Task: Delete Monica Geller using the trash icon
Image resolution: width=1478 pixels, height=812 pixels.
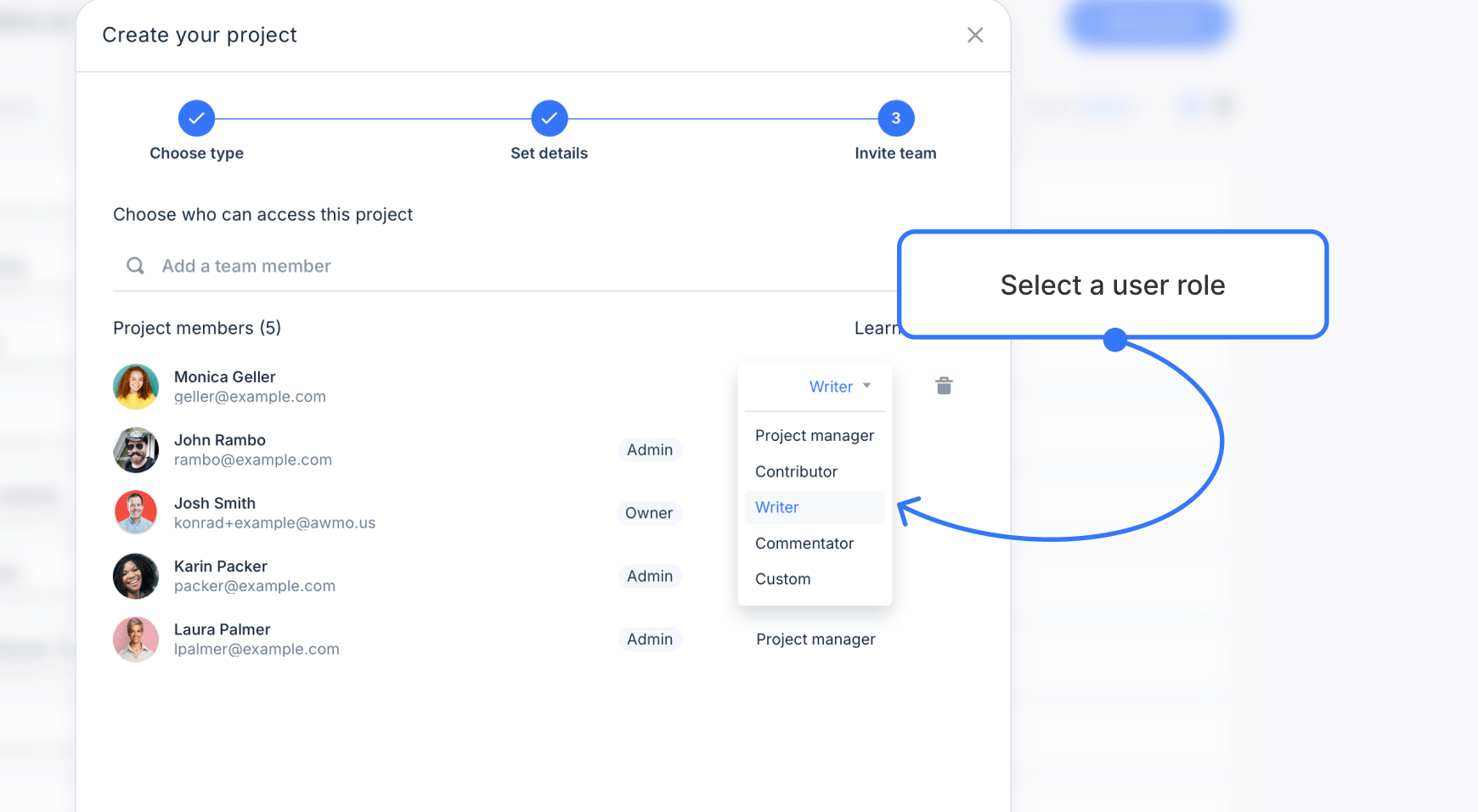Action: point(945,385)
